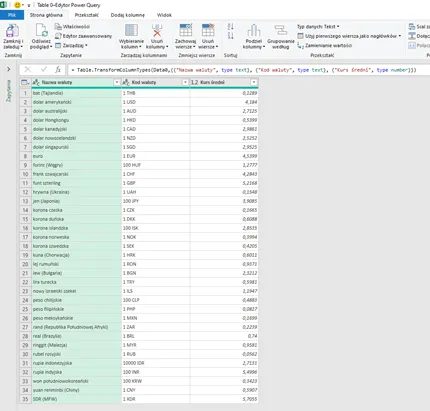
Task: Select the cell "1 CNY"
Action: [156, 390]
